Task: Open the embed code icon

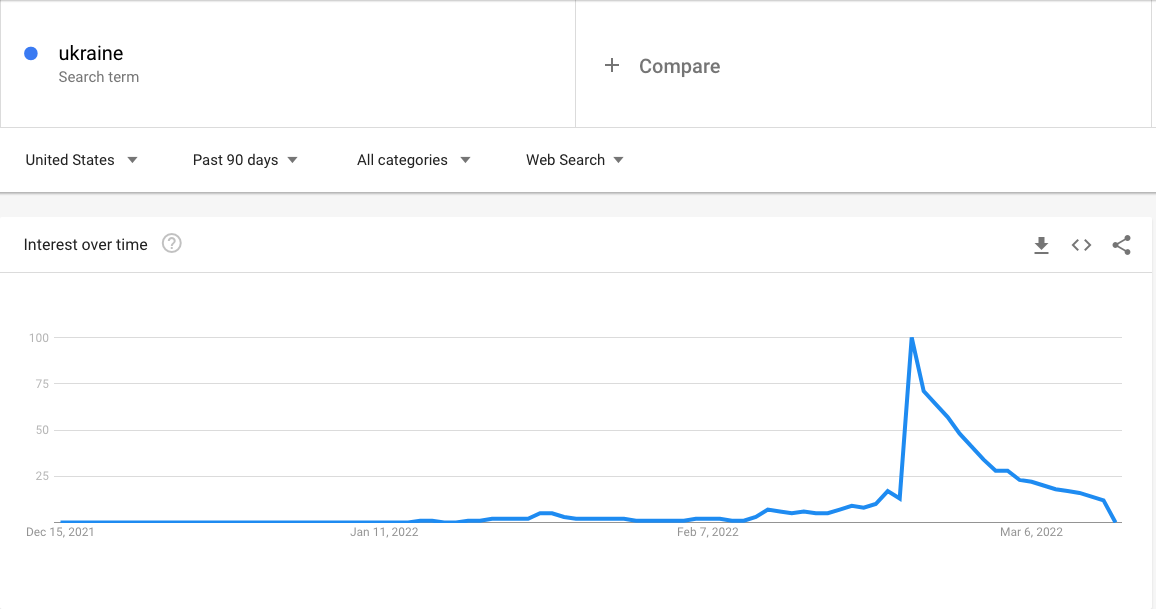Action: [1082, 245]
